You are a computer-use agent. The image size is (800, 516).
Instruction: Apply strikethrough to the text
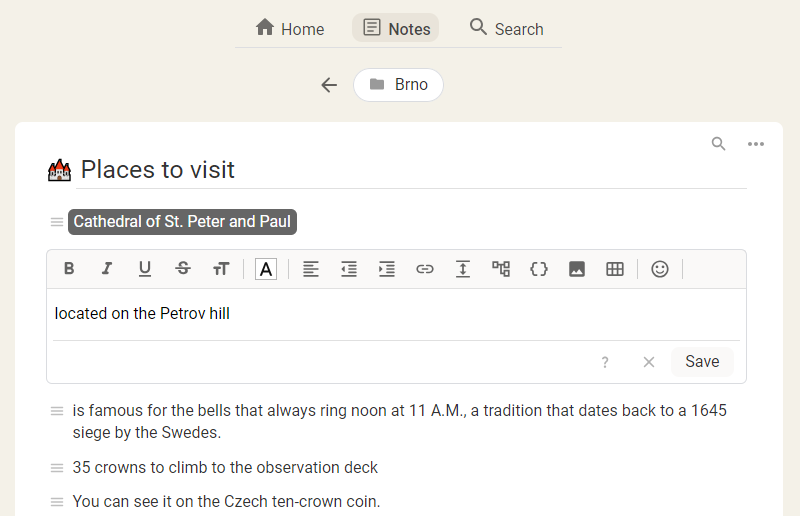tap(183, 269)
